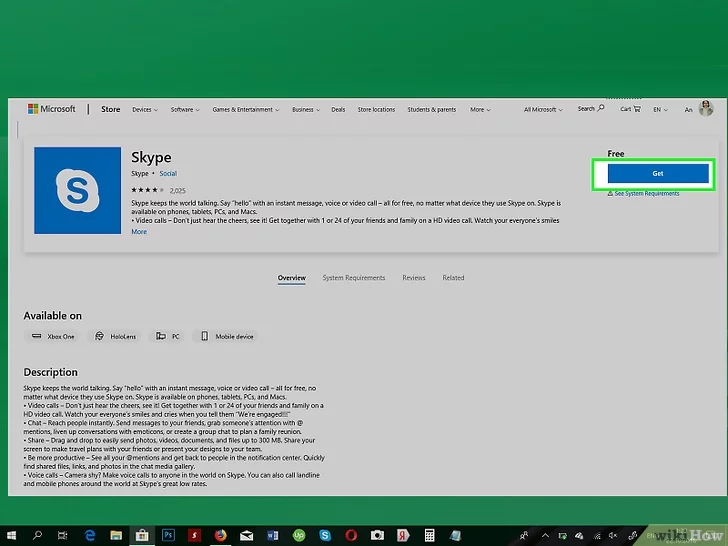Click the 2,025 ratings count

[177, 190]
